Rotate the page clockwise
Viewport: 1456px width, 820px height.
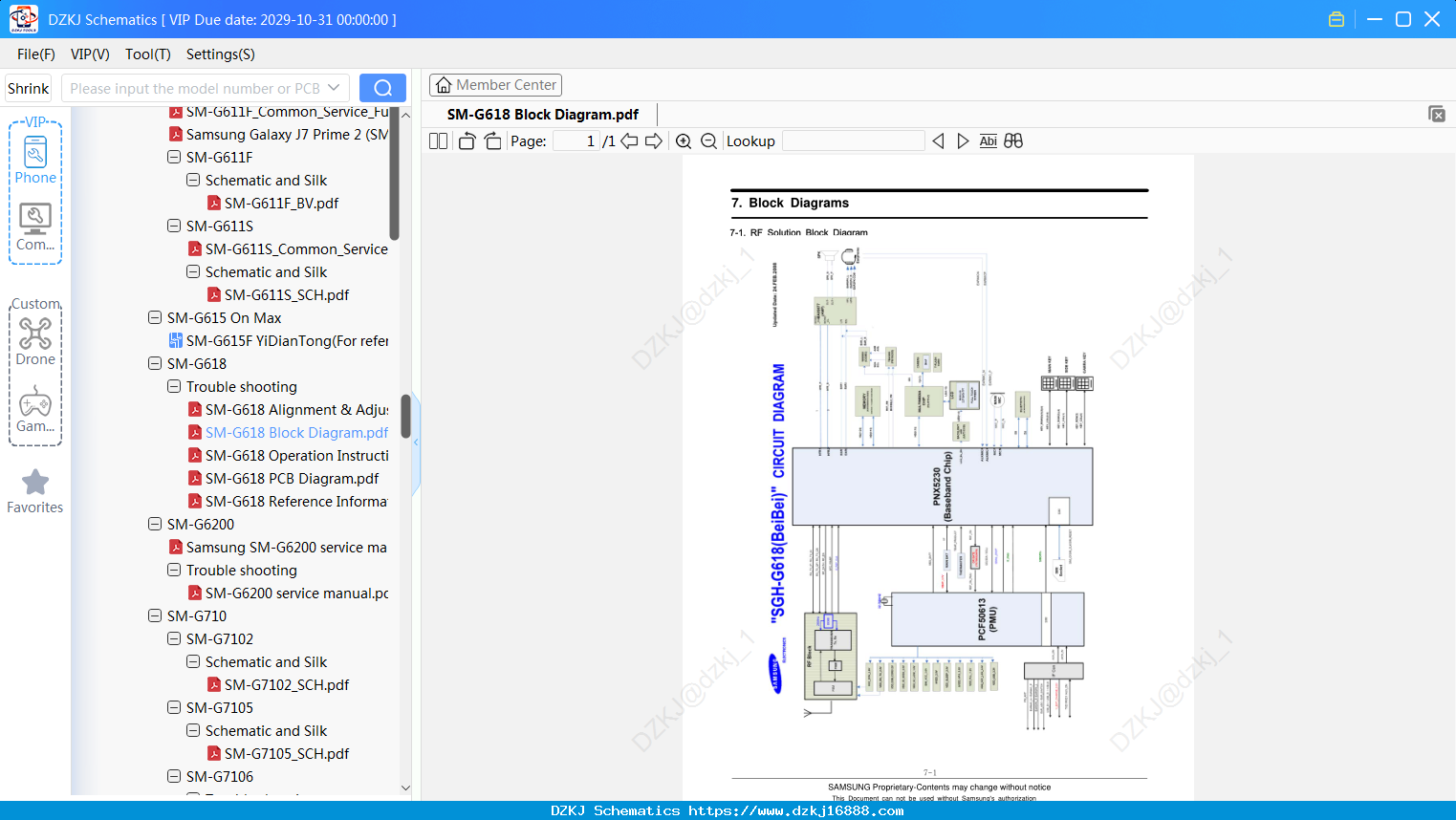click(492, 141)
